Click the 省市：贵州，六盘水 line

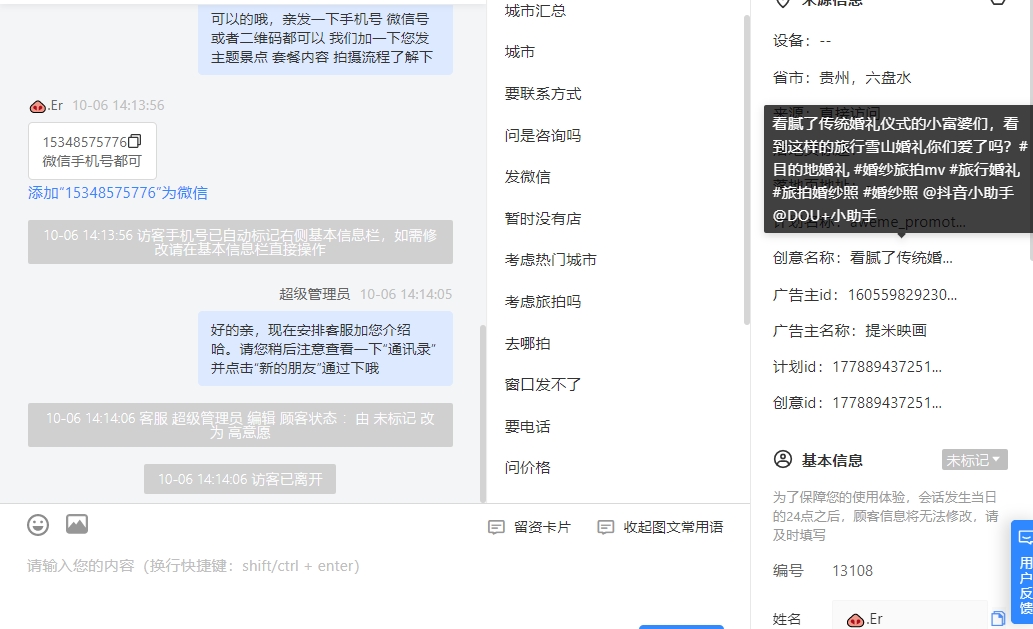842,78
